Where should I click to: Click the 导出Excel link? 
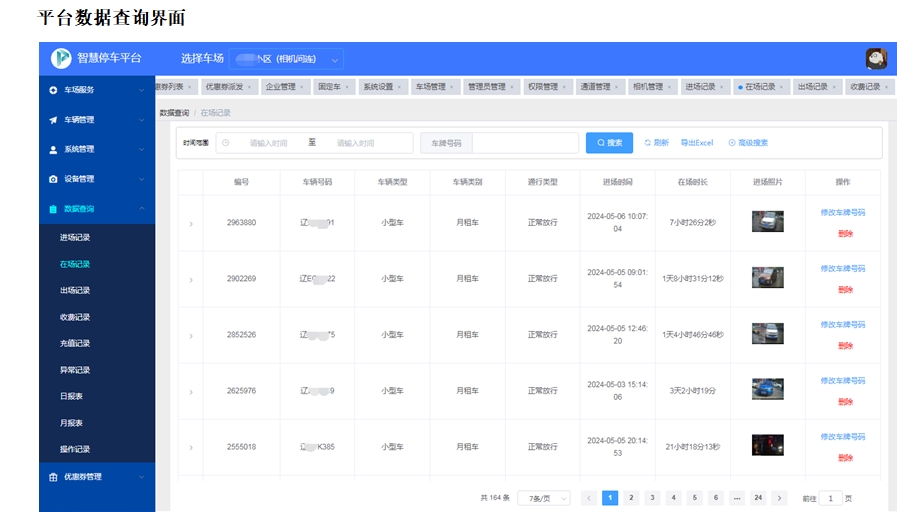pos(697,143)
